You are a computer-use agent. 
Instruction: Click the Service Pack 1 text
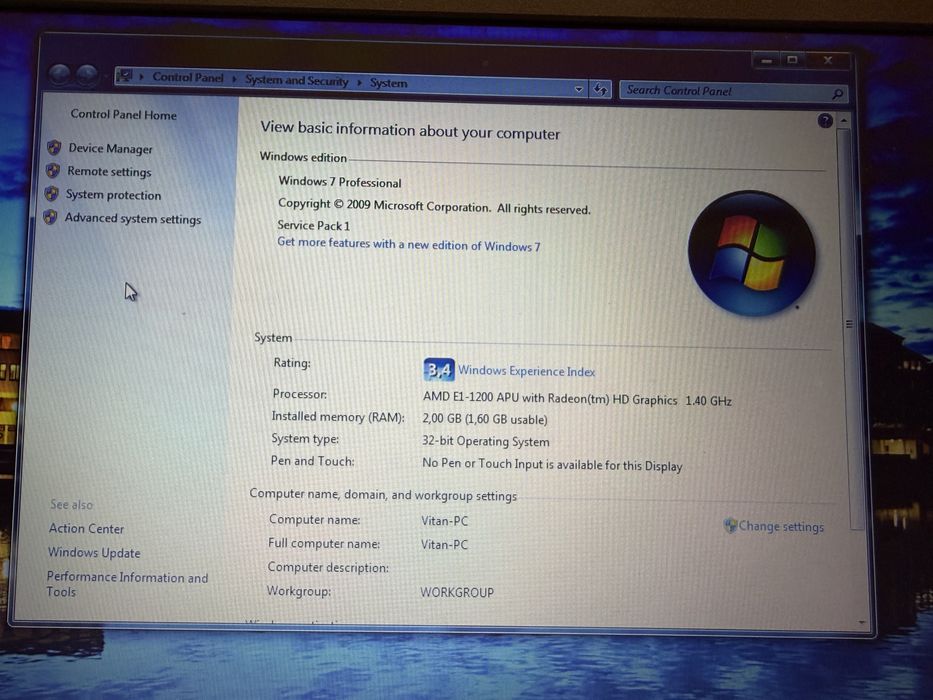314,225
